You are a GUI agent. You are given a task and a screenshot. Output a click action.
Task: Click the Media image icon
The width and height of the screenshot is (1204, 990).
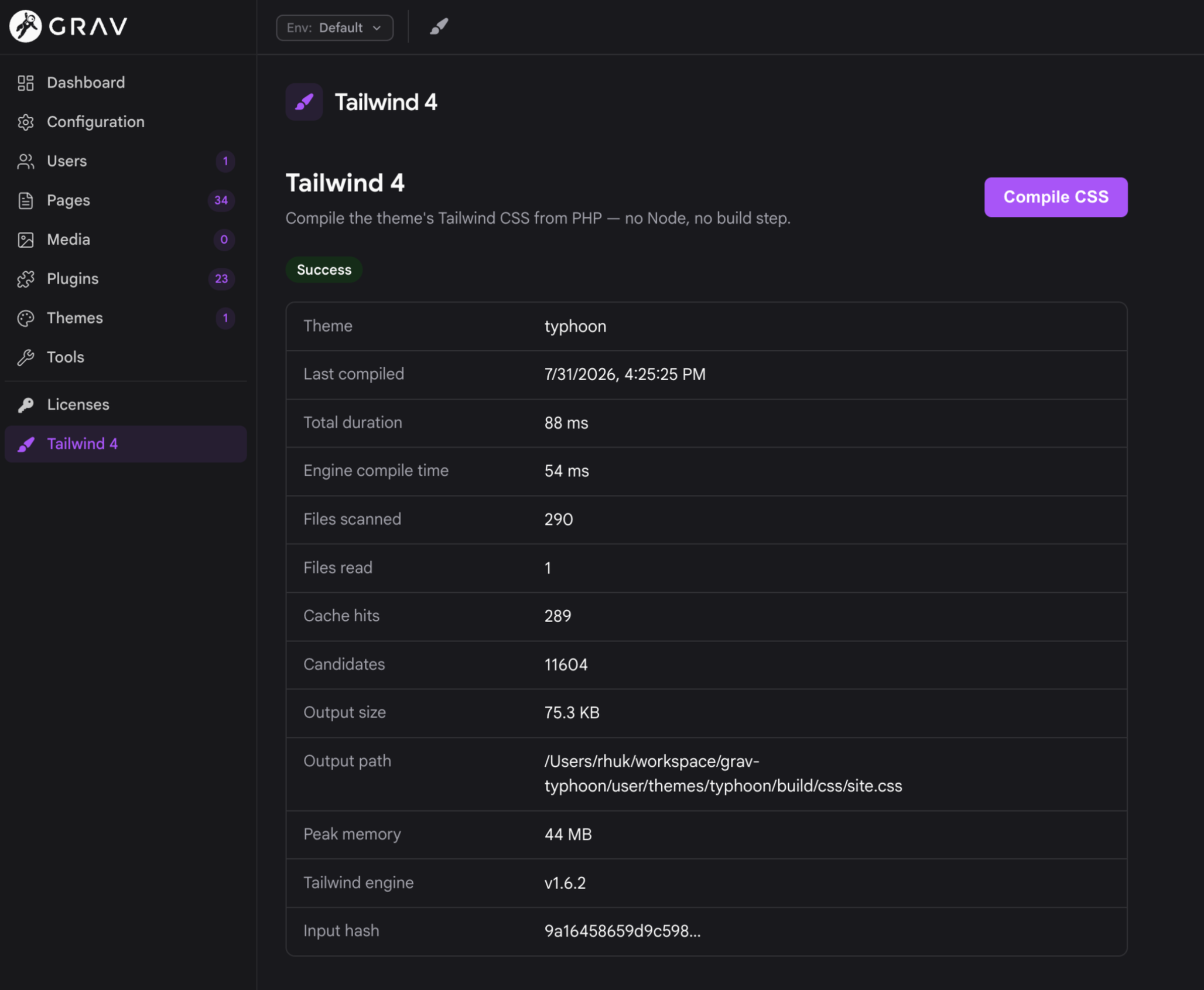click(x=26, y=240)
